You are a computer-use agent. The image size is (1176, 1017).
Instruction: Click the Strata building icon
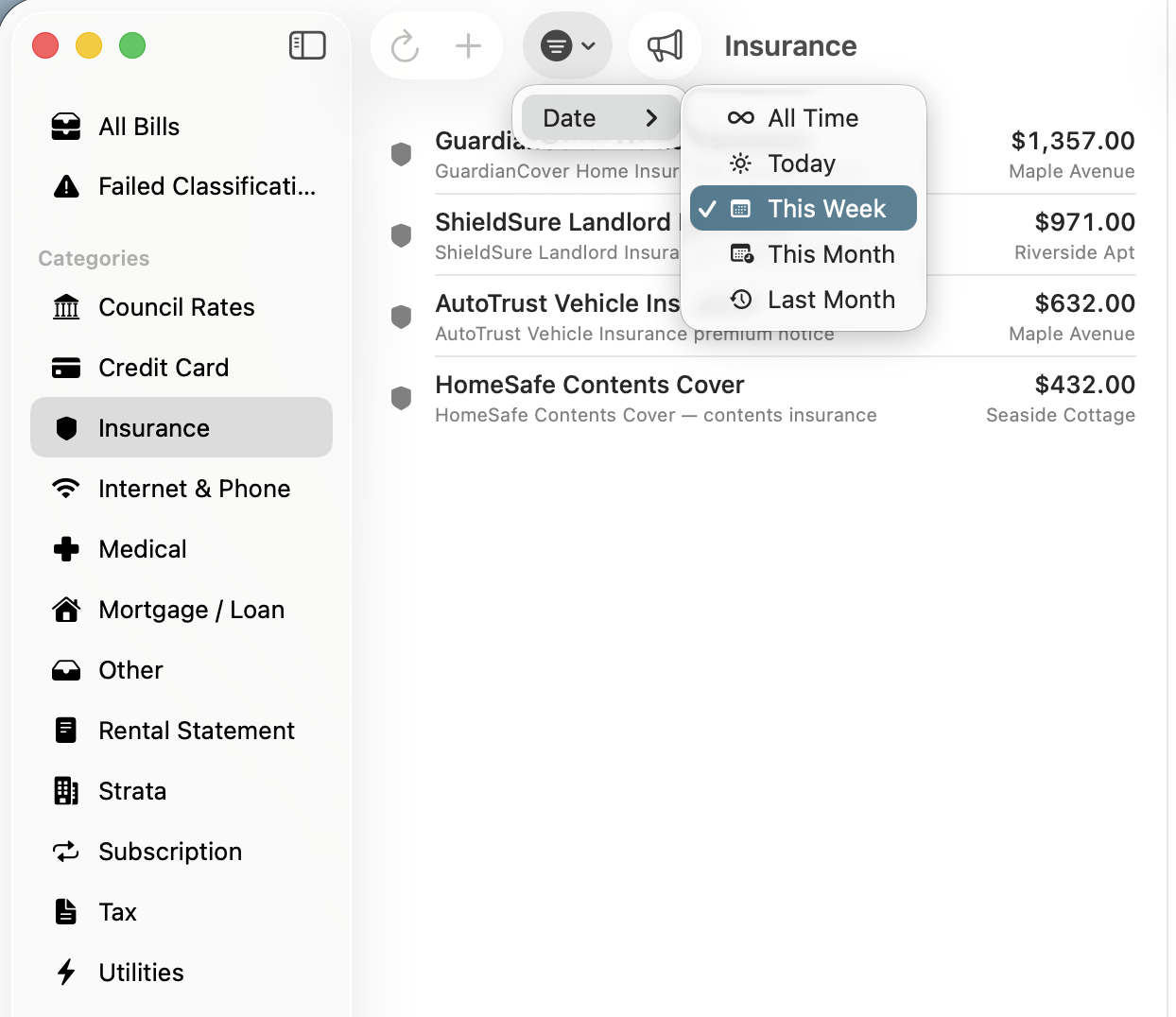click(x=66, y=791)
